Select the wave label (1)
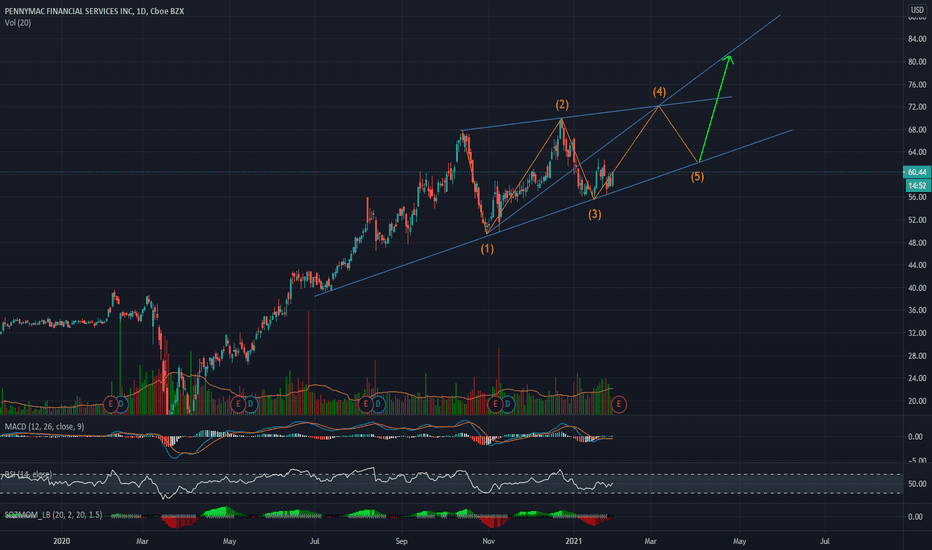The height and width of the screenshot is (550, 932). pyautogui.click(x=487, y=249)
